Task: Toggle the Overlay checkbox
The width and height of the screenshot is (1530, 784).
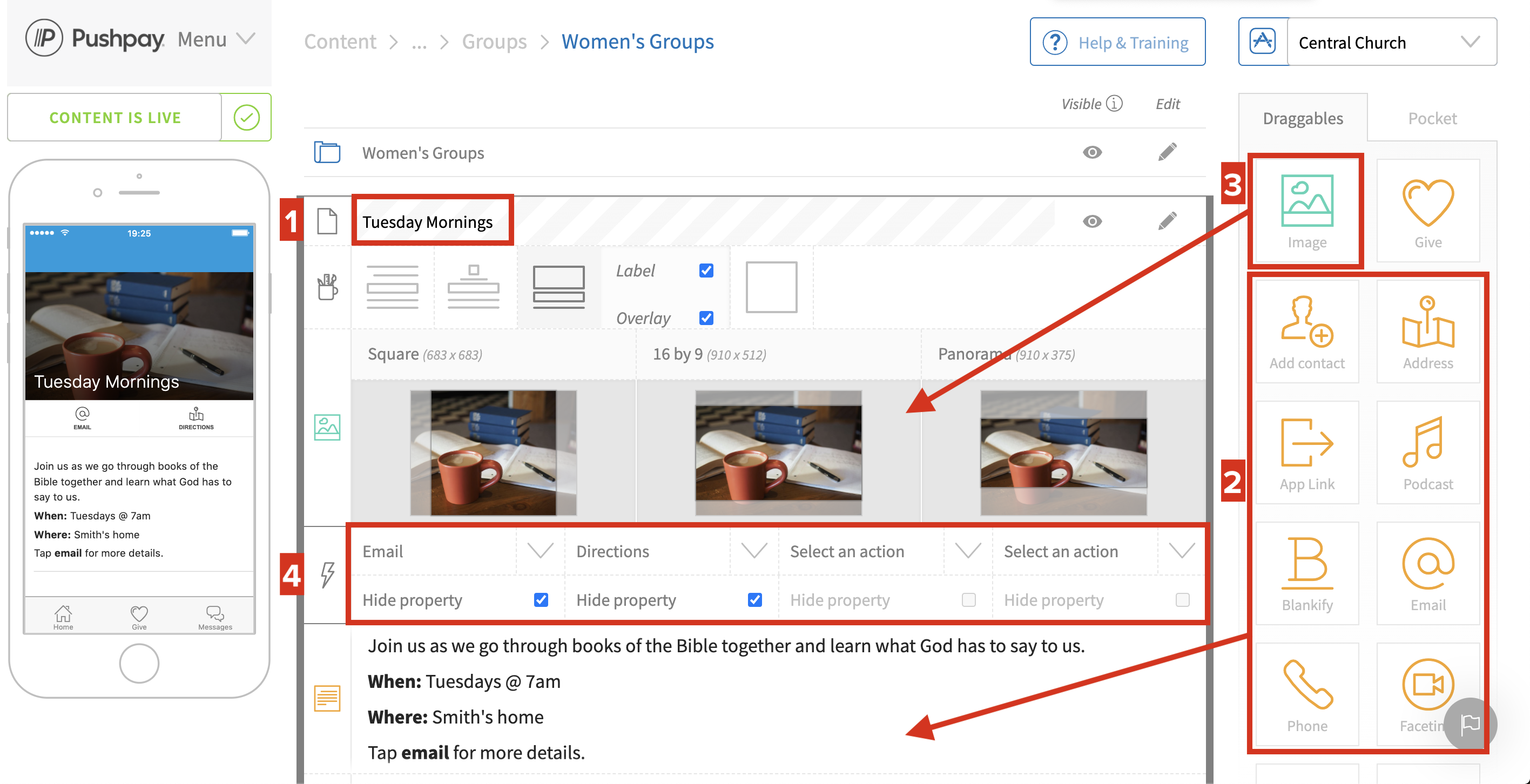Action: click(x=706, y=317)
